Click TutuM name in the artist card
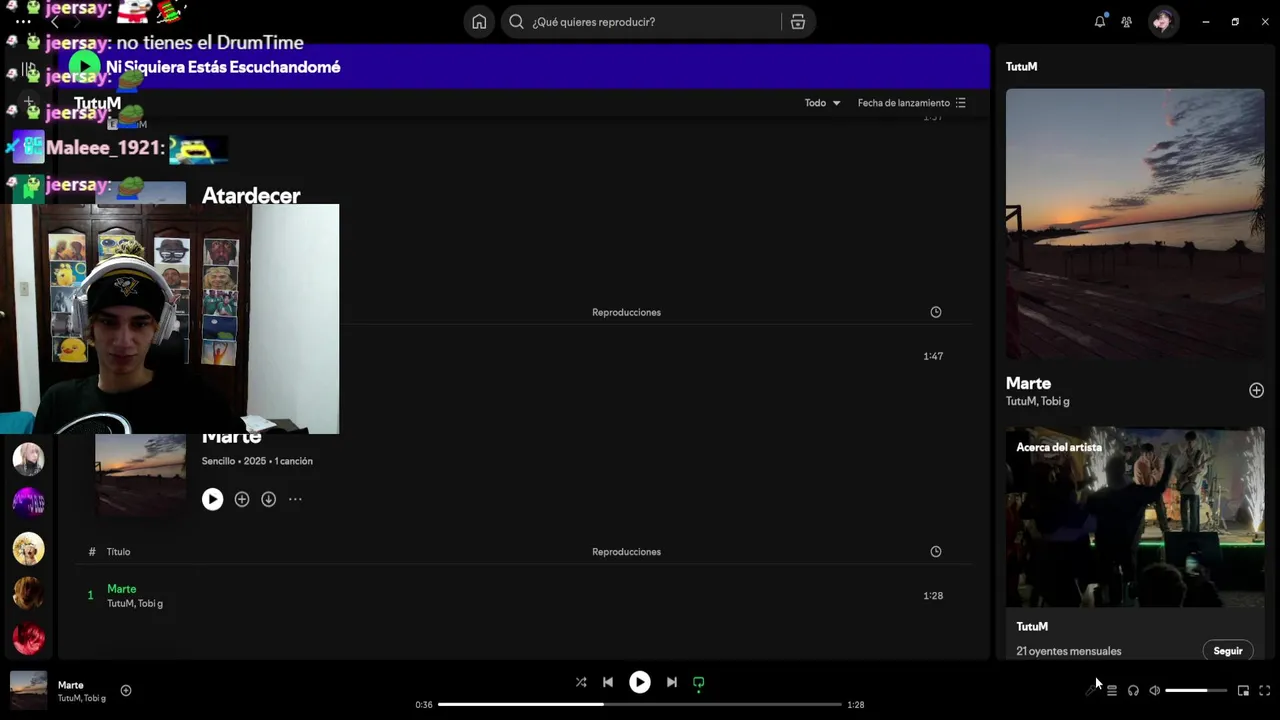 (1032, 627)
